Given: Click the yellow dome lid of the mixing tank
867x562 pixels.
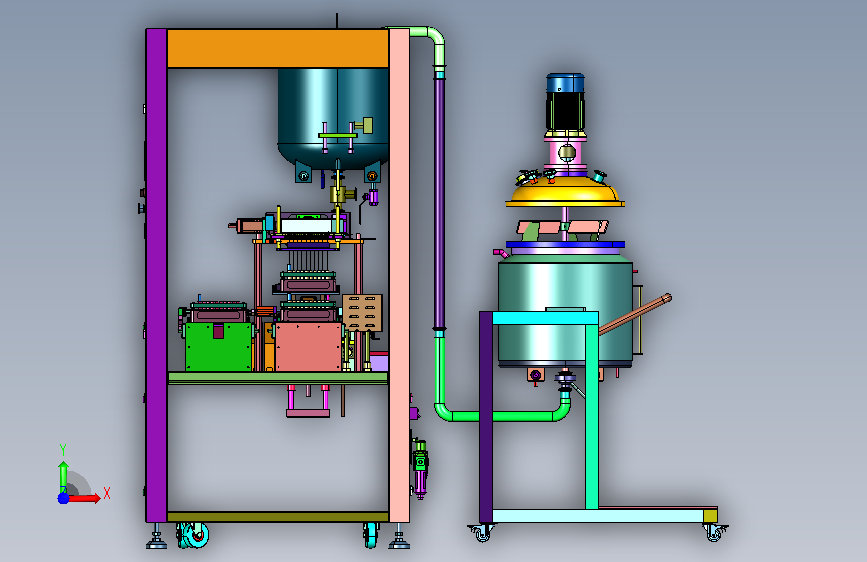Looking at the screenshot, I should click(565, 192).
